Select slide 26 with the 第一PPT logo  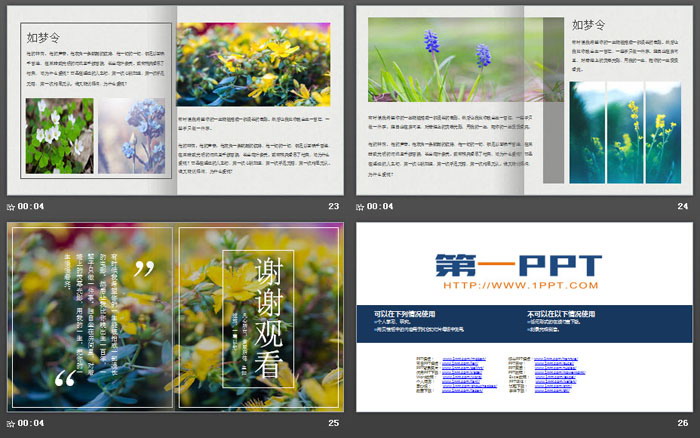pos(524,317)
